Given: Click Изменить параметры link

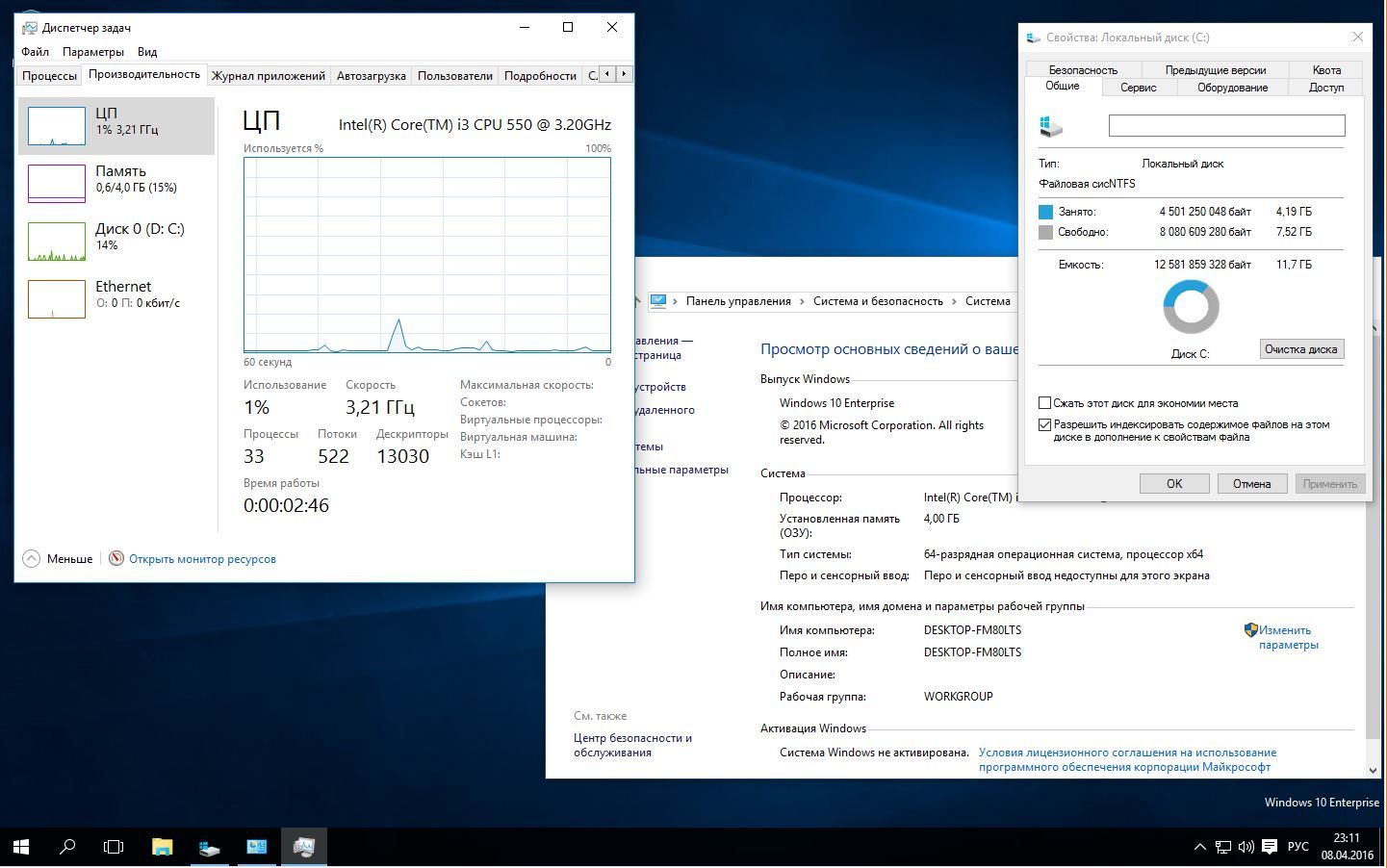Looking at the screenshot, I should tap(1289, 637).
